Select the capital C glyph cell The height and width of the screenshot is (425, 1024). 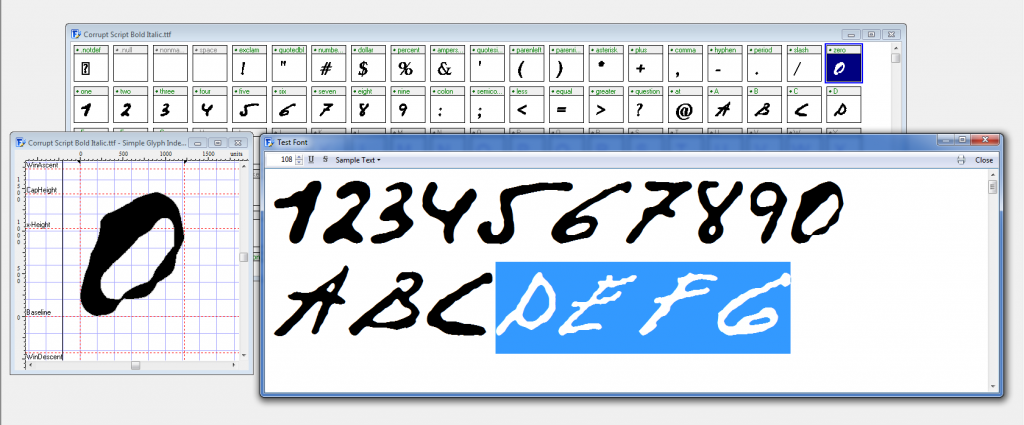point(804,104)
